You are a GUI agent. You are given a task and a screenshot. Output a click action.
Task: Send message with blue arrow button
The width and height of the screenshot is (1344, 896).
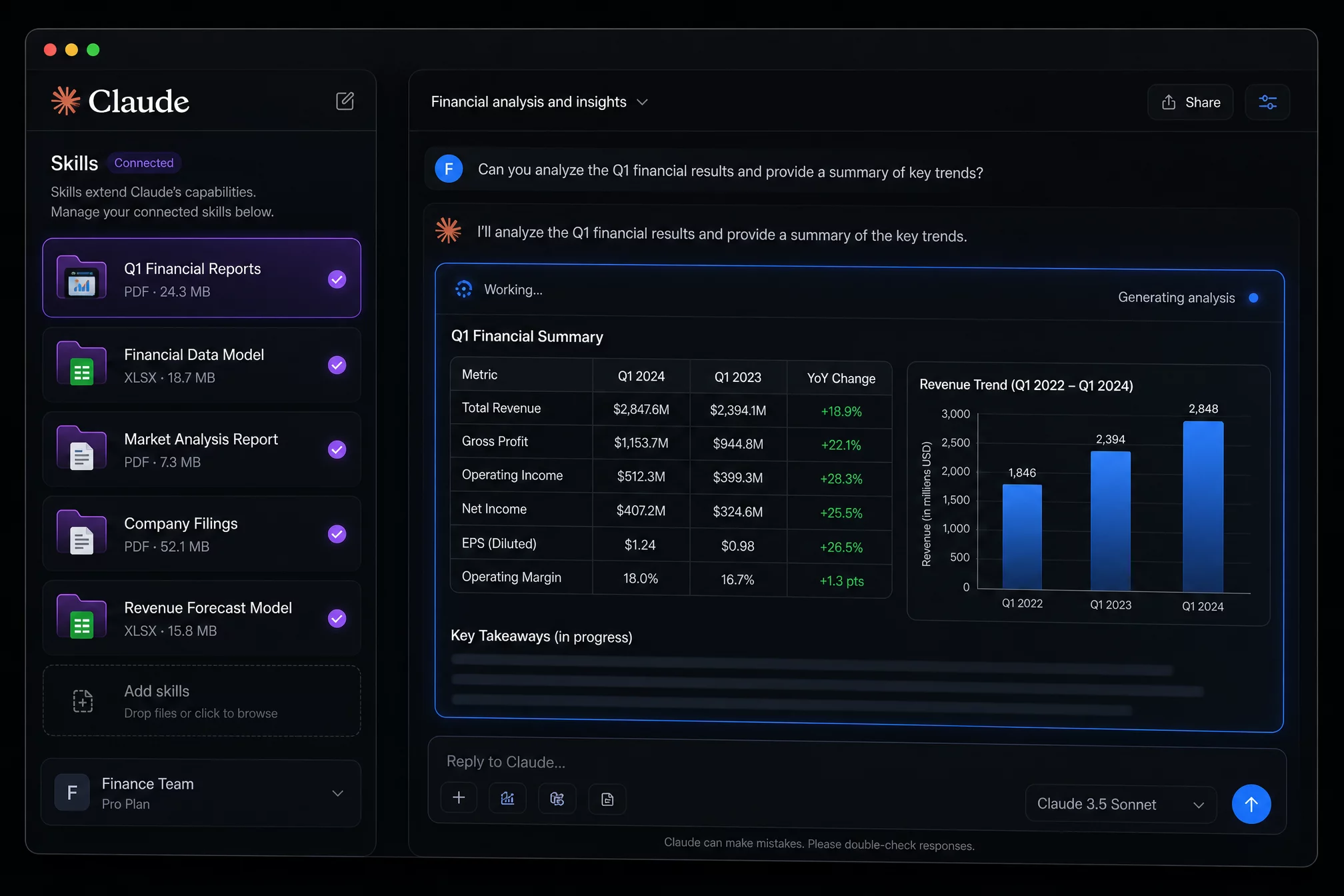(1251, 804)
